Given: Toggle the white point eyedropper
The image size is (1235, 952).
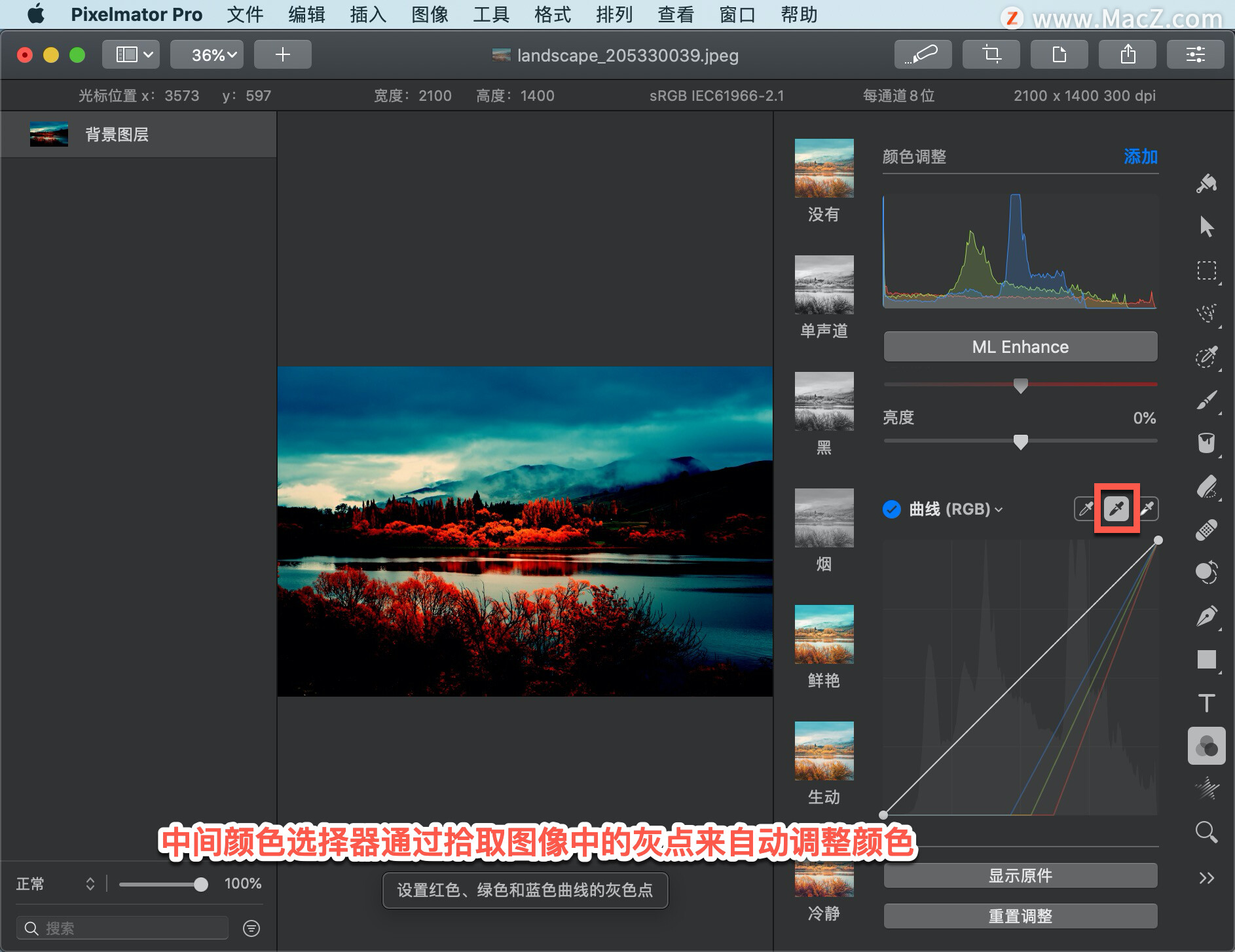Looking at the screenshot, I should click(x=1147, y=509).
